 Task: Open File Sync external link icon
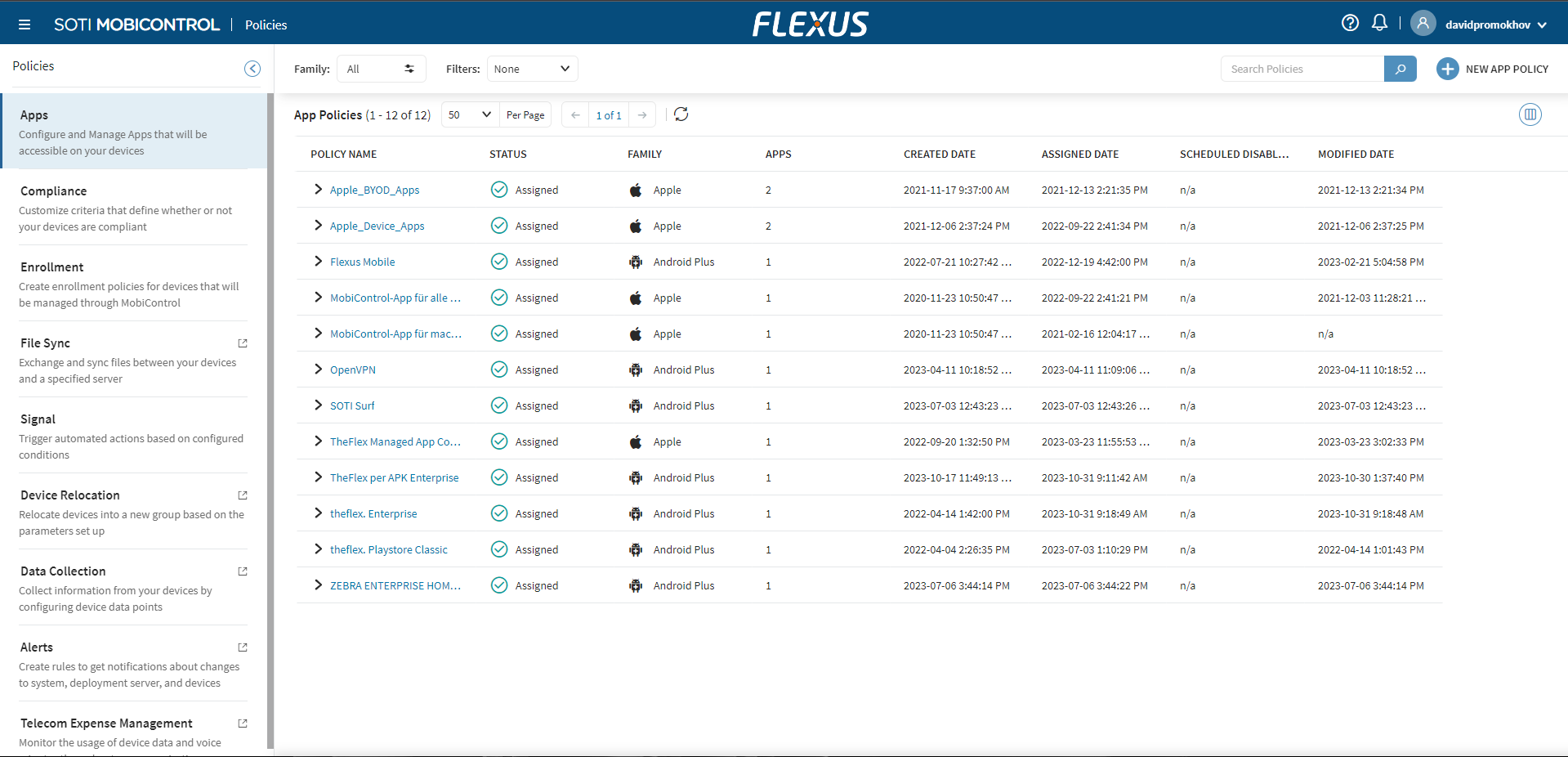(243, 343)
